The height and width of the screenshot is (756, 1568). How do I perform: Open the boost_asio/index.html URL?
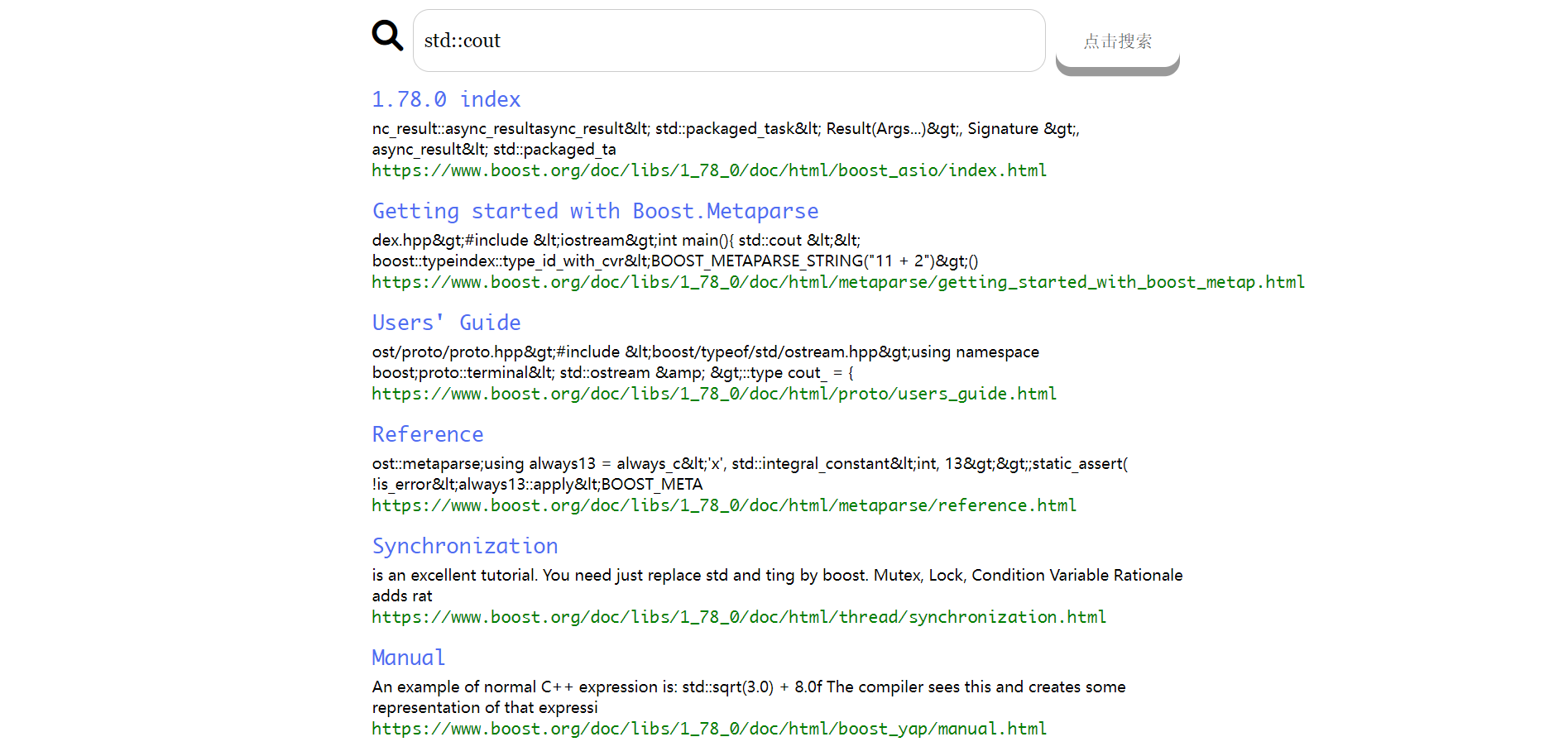(709, 170)
